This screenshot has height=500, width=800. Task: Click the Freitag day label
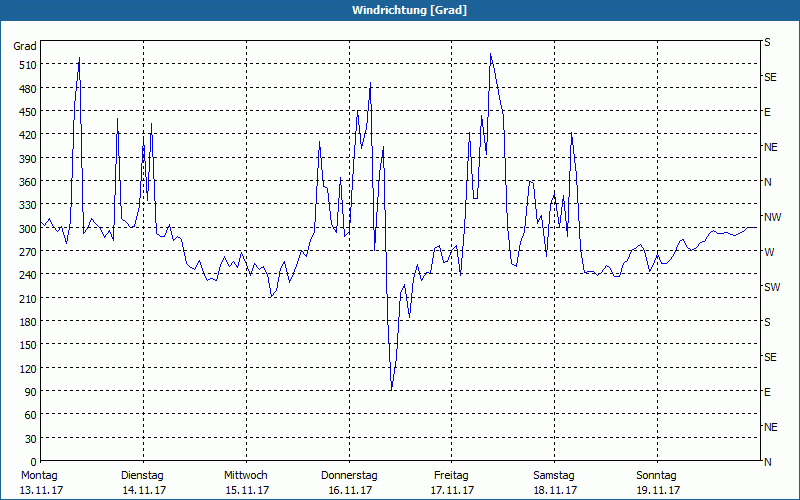click(452, 476)
